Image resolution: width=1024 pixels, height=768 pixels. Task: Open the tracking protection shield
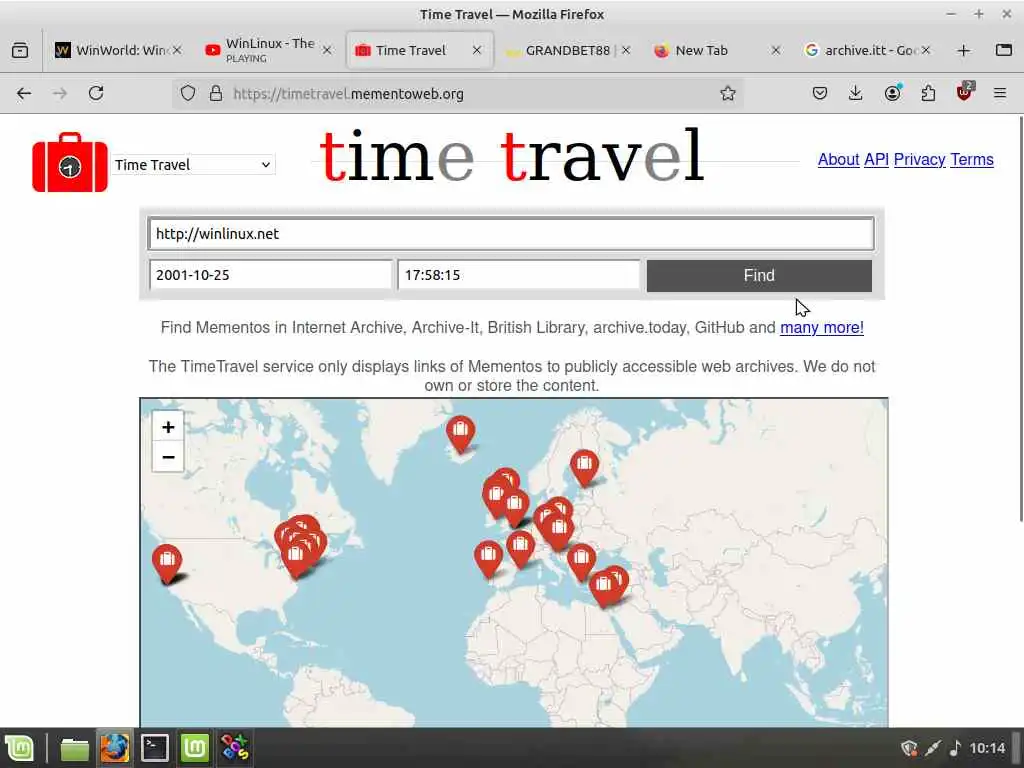(188, 93)
